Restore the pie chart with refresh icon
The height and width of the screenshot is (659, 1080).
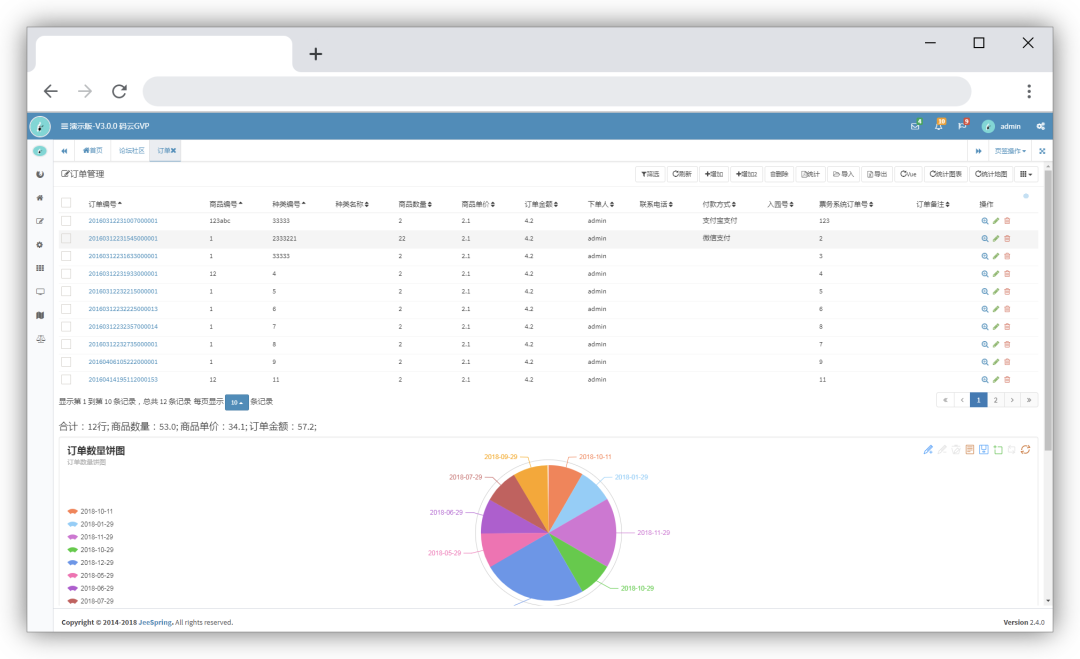pyautogui.click(x=1026, y=450)
